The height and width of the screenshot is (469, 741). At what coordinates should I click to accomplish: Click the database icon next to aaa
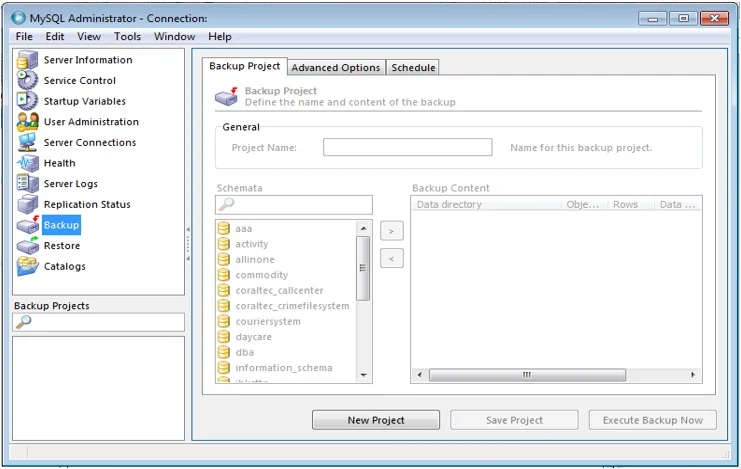click(x=224, y=228)
